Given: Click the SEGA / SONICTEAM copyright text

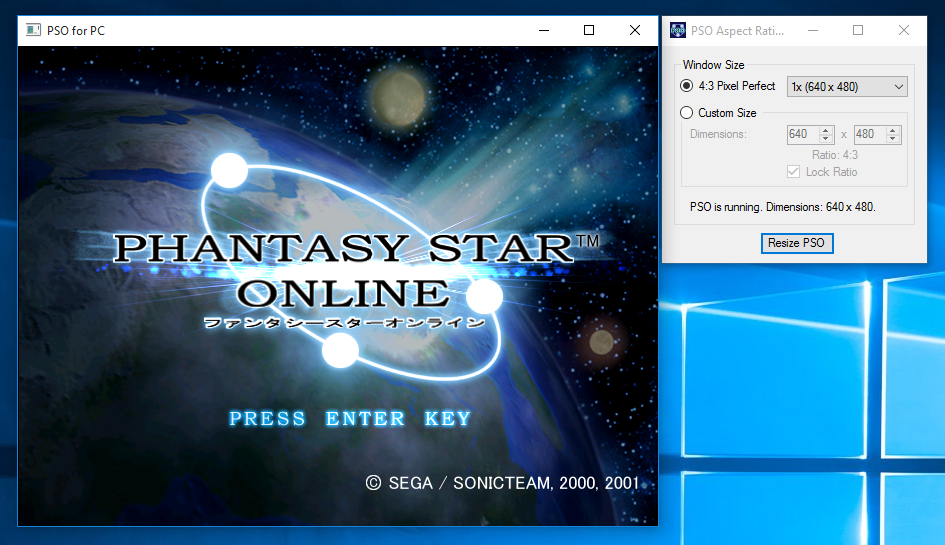Looking at the screenshot, I should 502,483.
